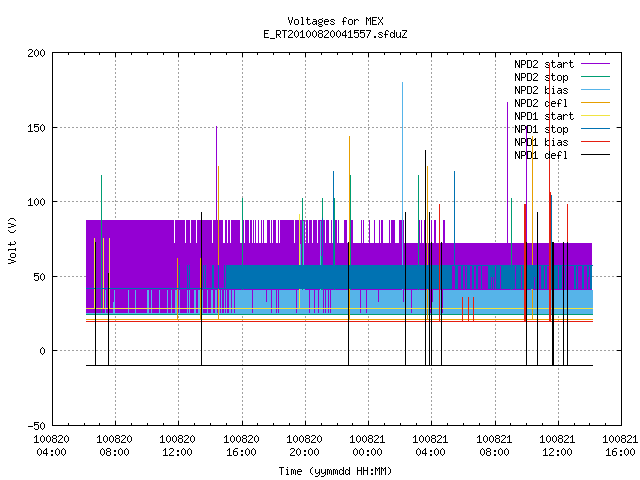The width and height of the screenshot is (640, 480).
Task: Click the 'Time (yymmdd HH:MM)' x-axis label
Action: point(335,471)
